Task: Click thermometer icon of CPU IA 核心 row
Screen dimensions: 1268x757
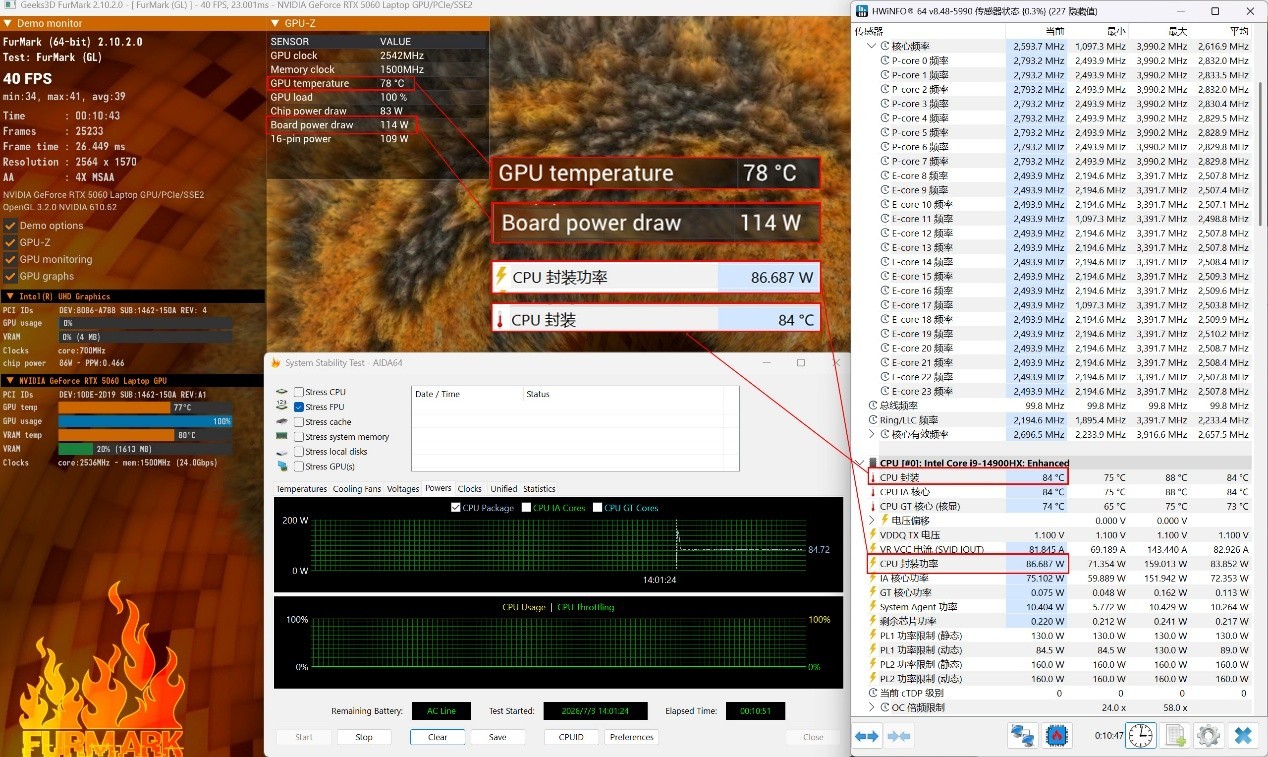Action: coord(873,492)
